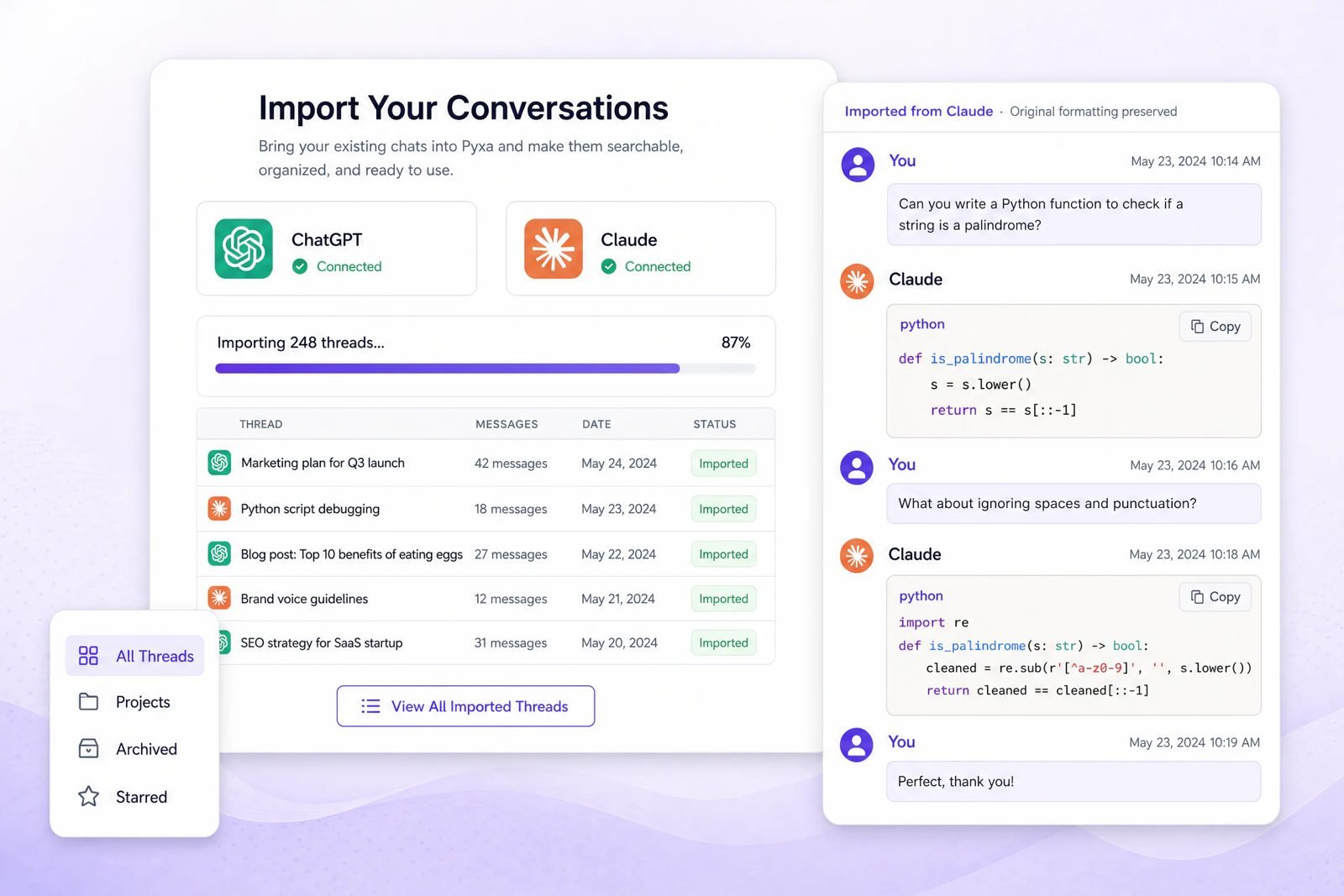
Task: Click Importing 248 threads label
Action: click(301, 343)
